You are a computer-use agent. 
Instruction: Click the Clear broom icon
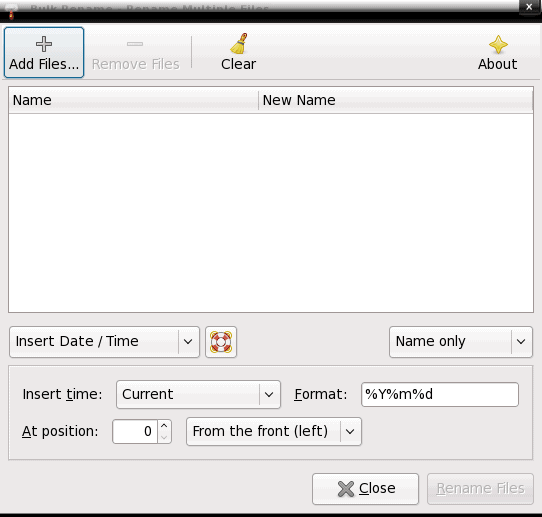coord(239,44)
